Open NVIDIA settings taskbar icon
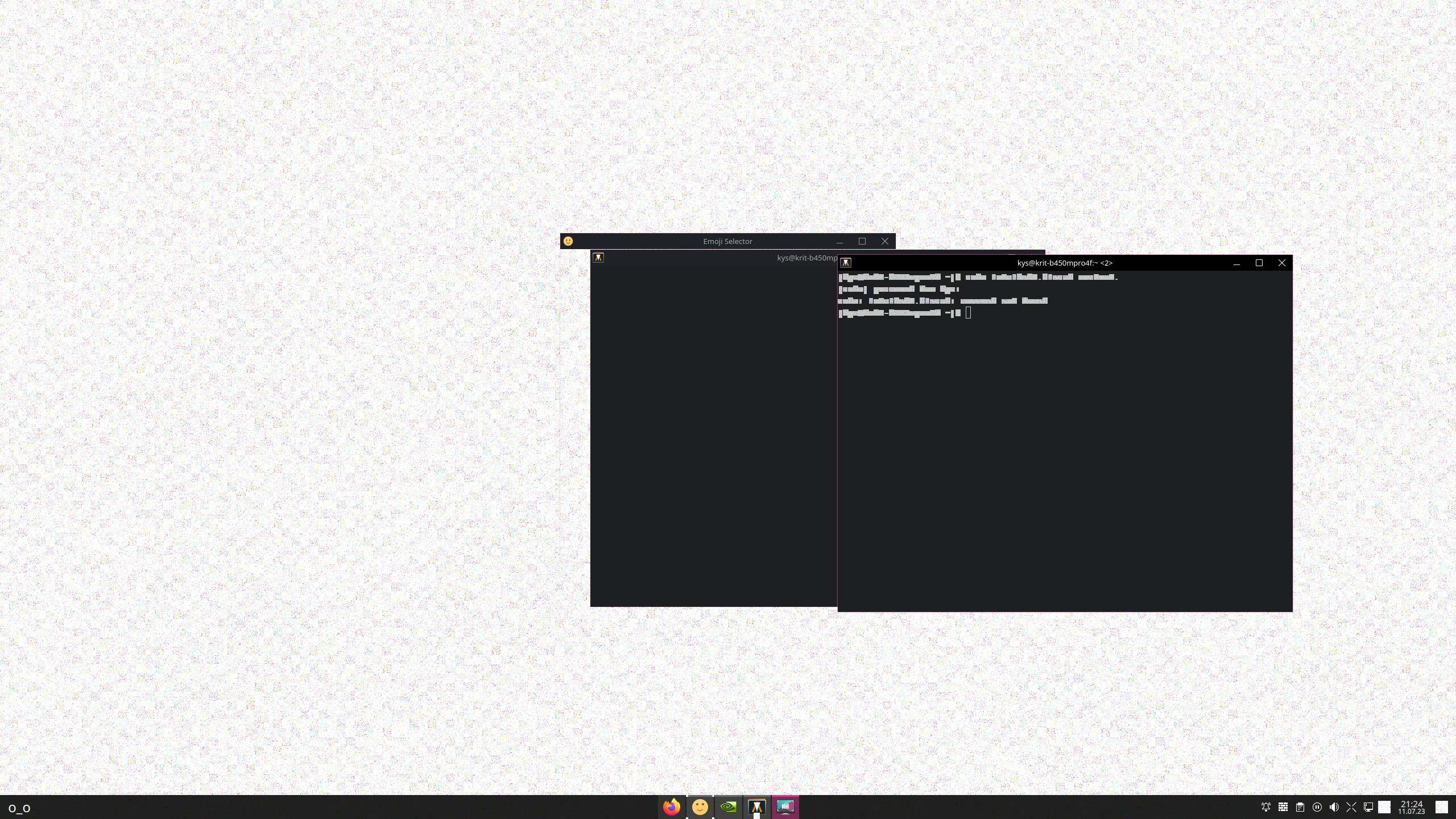This screenshot has height=819, width=1456. tap(729, 806)
